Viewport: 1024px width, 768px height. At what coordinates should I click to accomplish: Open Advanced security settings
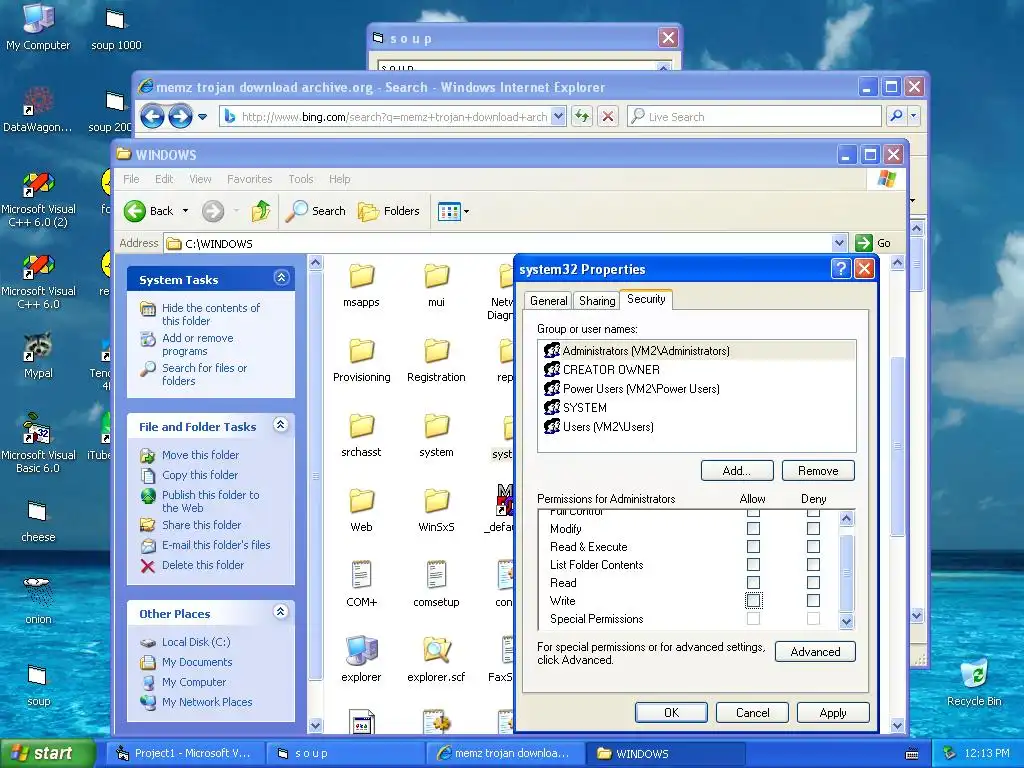point(815,652)
